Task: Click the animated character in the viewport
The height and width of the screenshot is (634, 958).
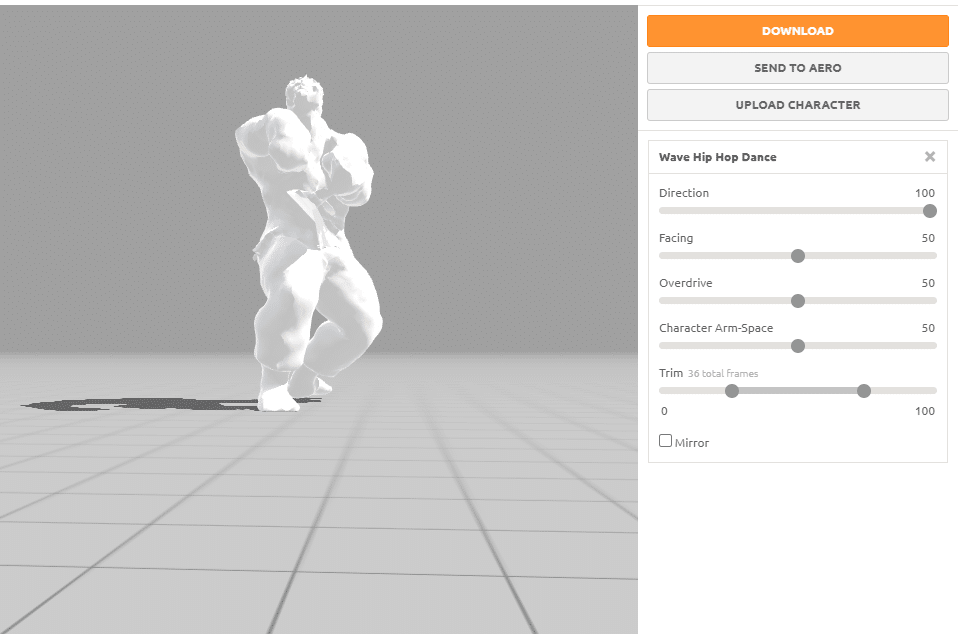Action: pos(309,244)
